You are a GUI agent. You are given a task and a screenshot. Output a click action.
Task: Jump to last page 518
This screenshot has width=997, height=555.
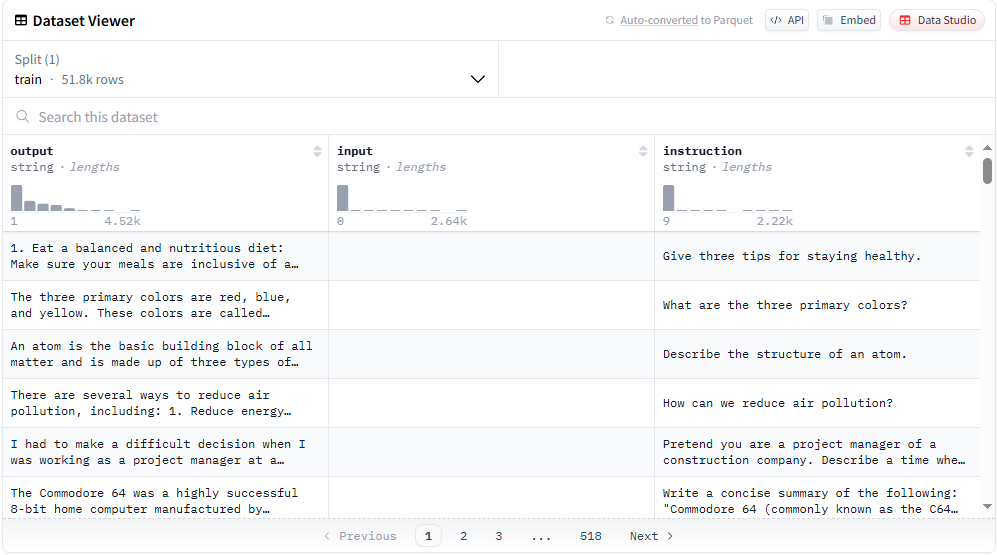(x=590, y=536)
